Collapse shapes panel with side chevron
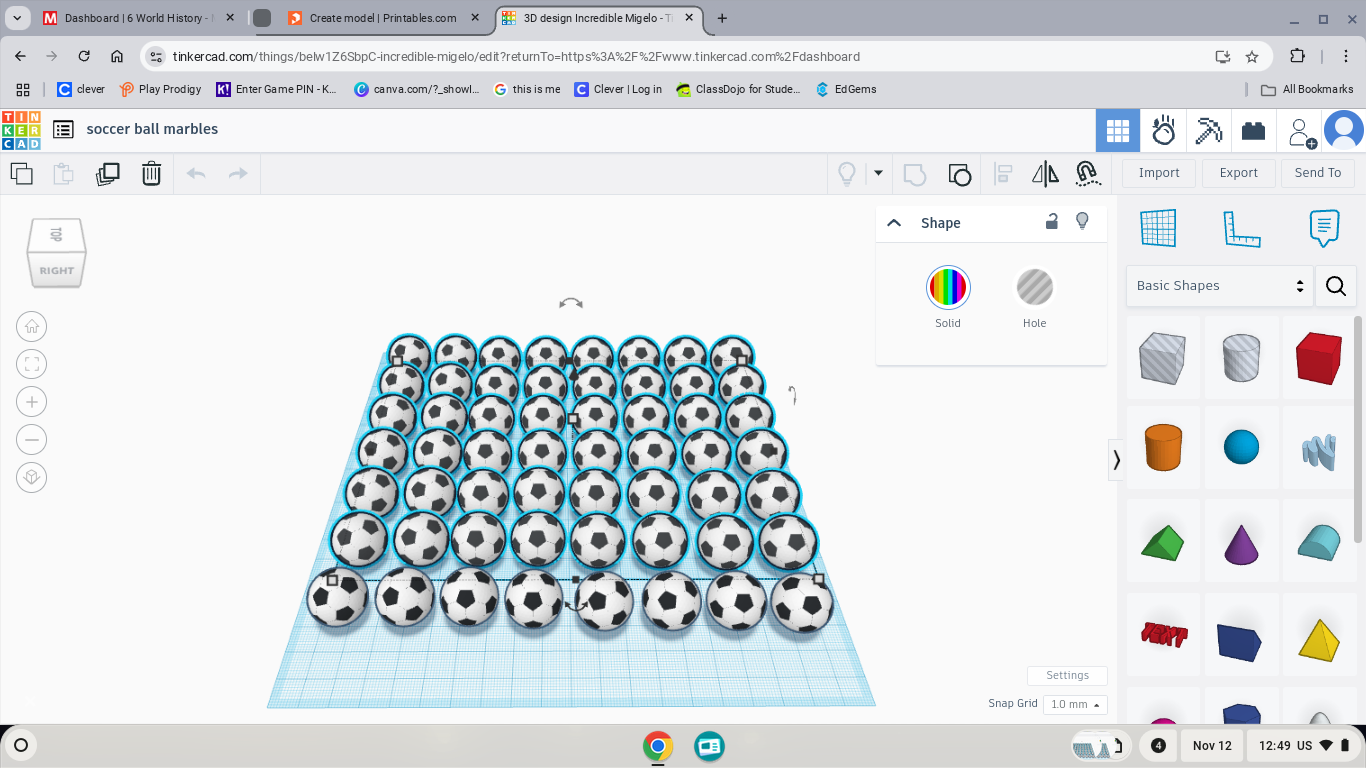Viewport: 1366px width, 768px height. (1116, 460)
